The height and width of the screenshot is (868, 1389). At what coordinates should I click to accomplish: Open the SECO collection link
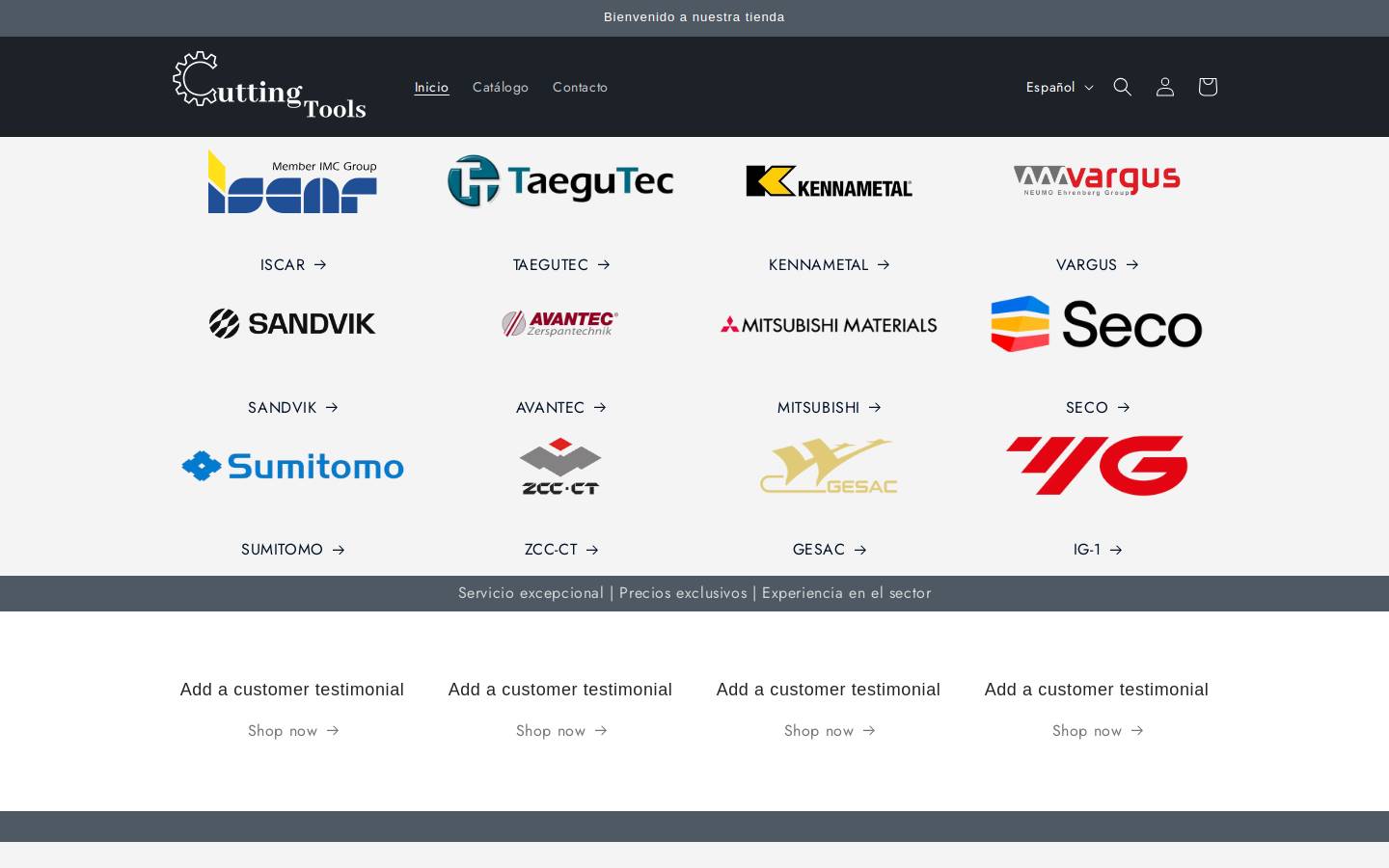pyautogui.click(x=1098, y=407)
